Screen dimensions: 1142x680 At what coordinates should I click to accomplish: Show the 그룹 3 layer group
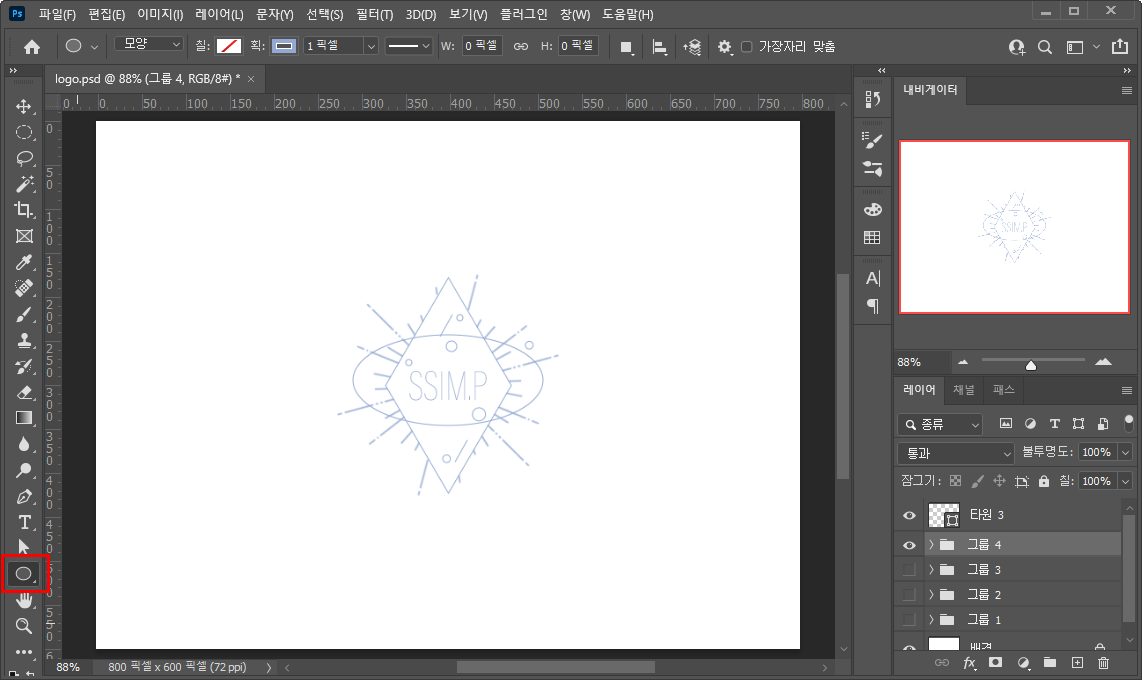point(909,569)
